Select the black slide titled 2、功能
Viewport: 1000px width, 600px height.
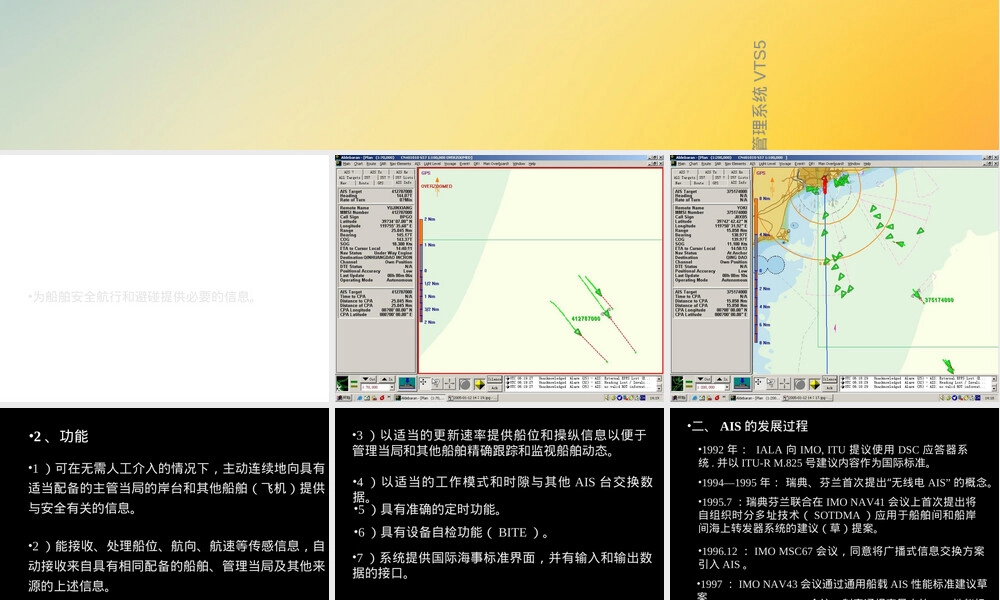click(165, 504)
